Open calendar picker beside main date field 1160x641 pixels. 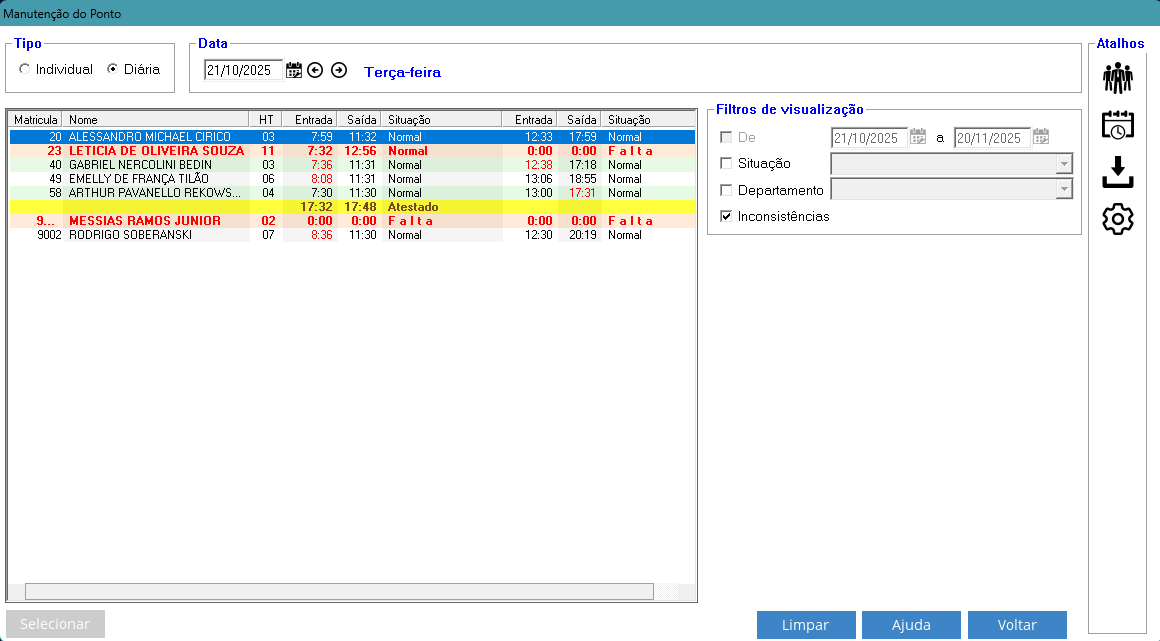tap(294, 70)
